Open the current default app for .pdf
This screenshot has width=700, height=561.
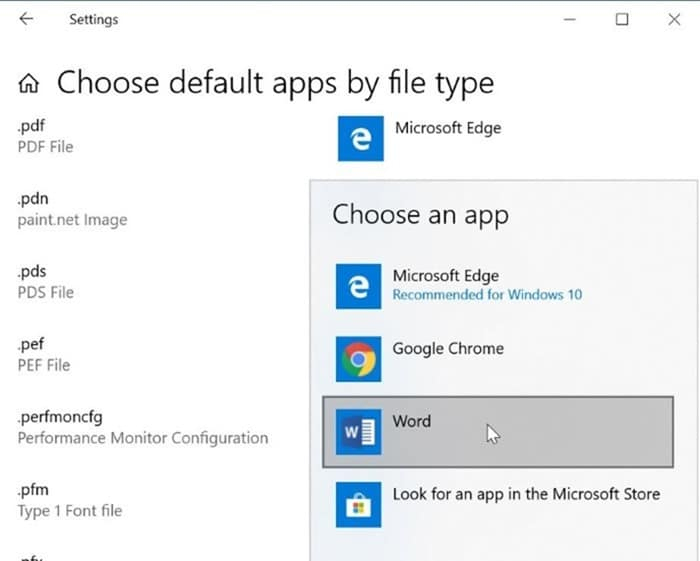click(x=447, y=128)
